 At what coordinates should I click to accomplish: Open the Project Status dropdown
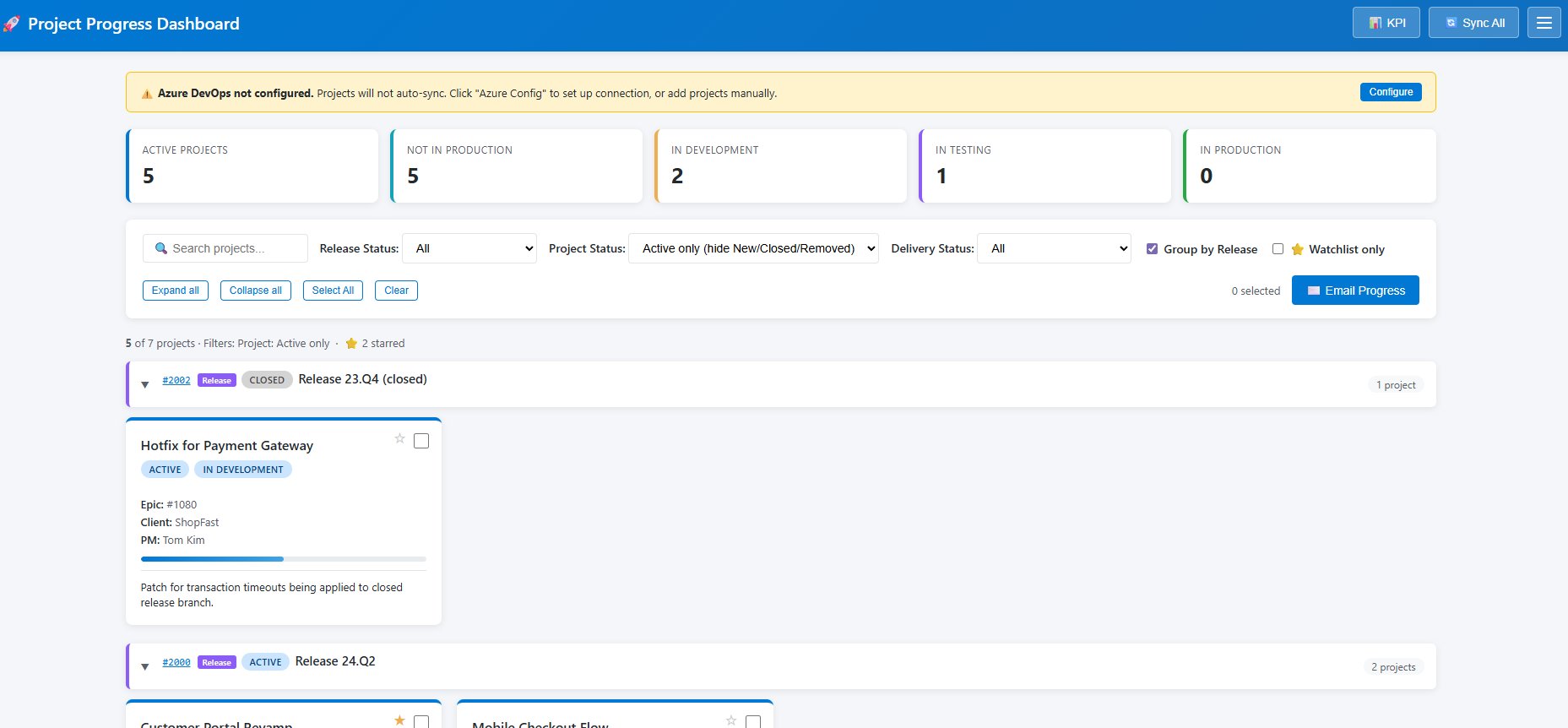tap(753, 248)
